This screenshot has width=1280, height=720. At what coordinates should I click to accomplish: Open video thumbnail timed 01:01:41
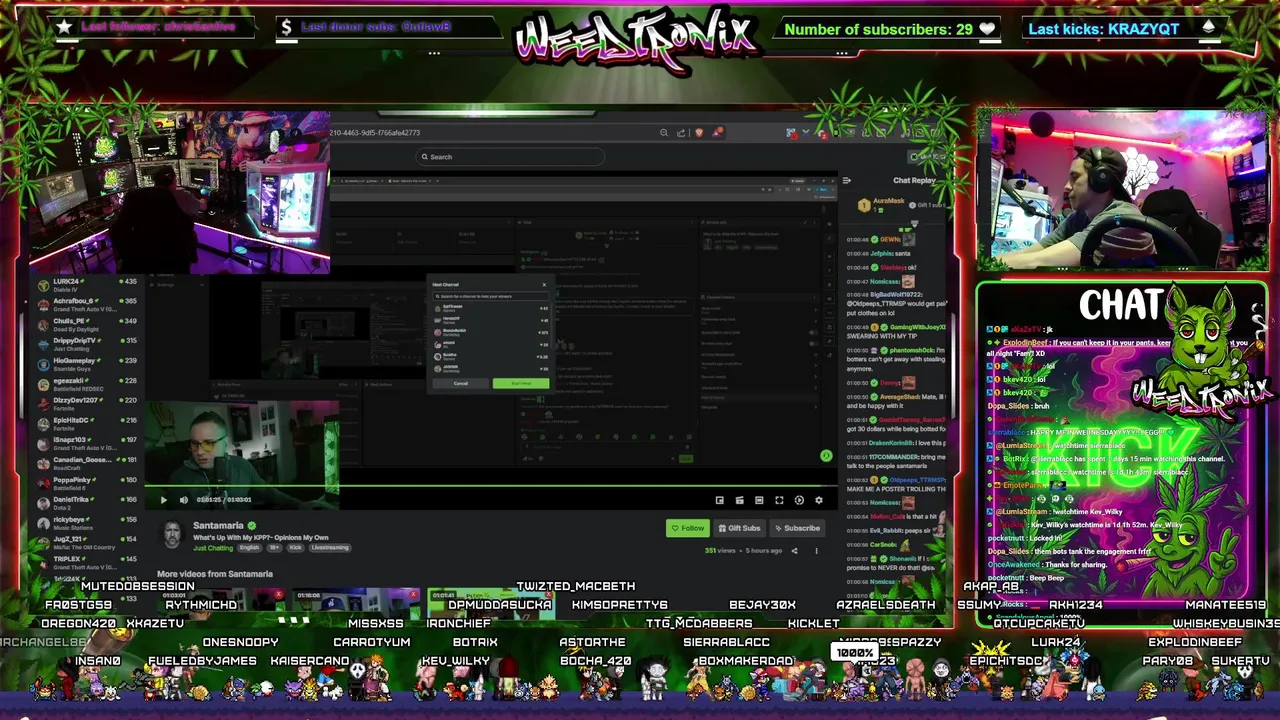490,603
